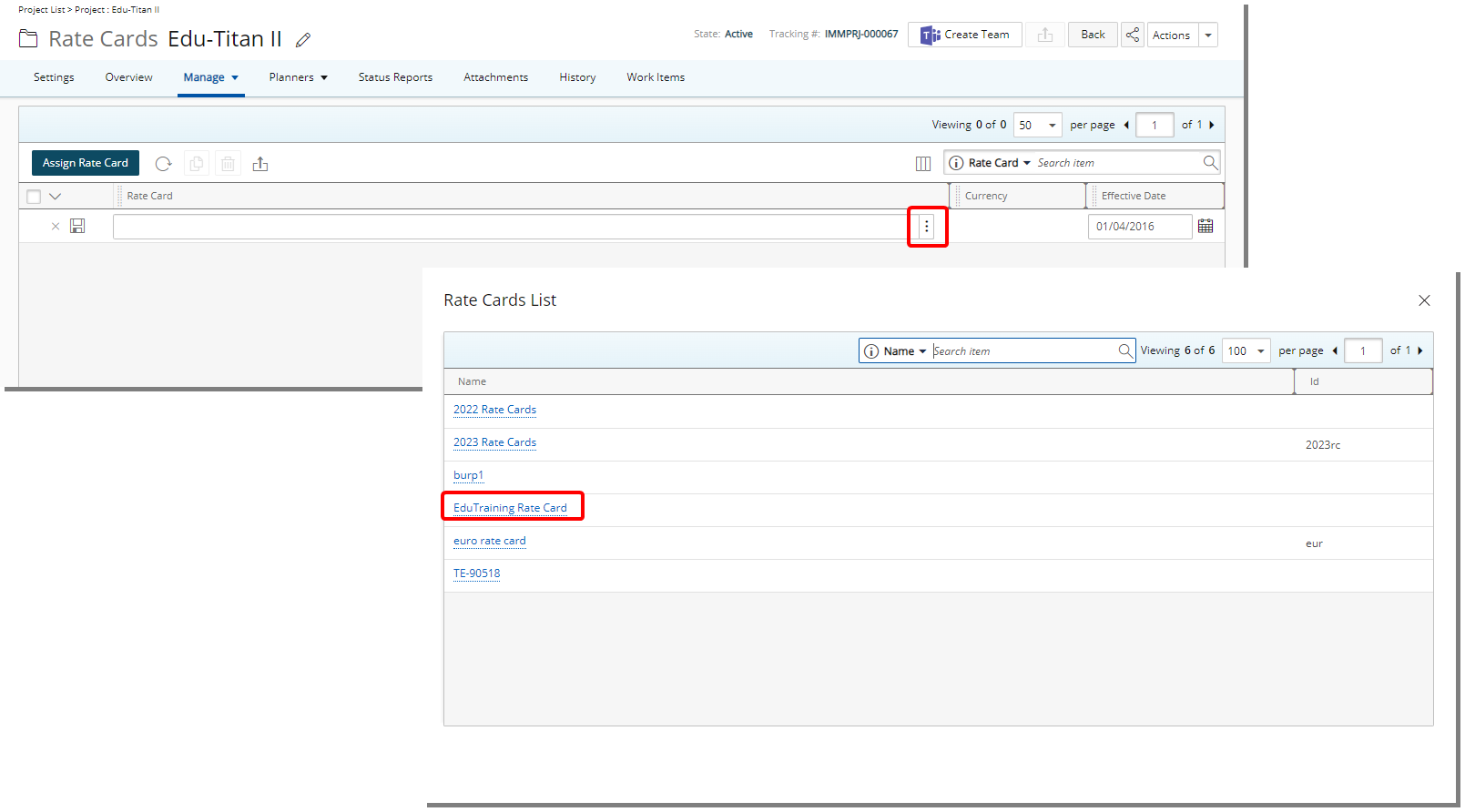Select the EduTraining Rate Card link

coord(510,508)
